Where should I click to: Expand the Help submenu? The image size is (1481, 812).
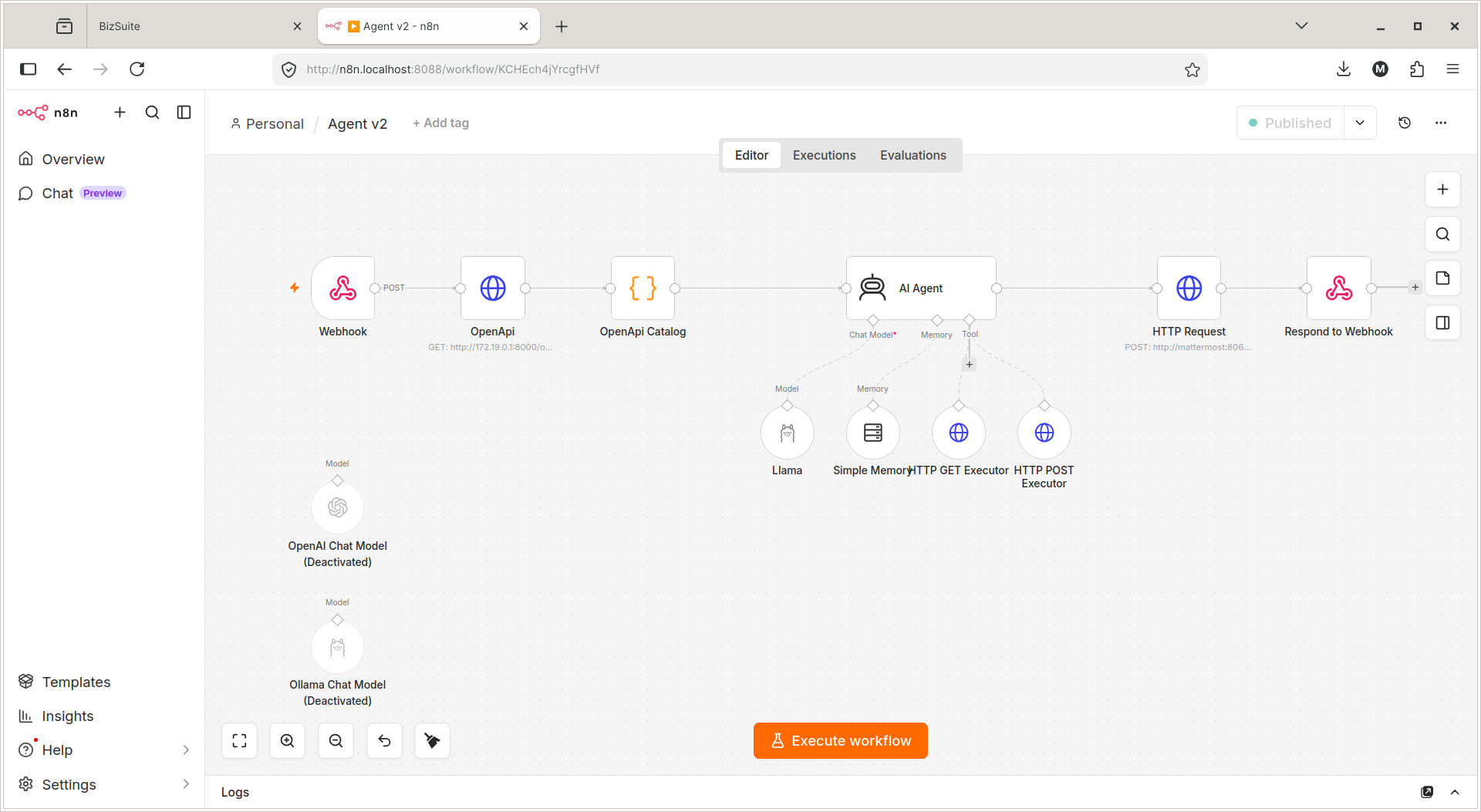[186, 750]
